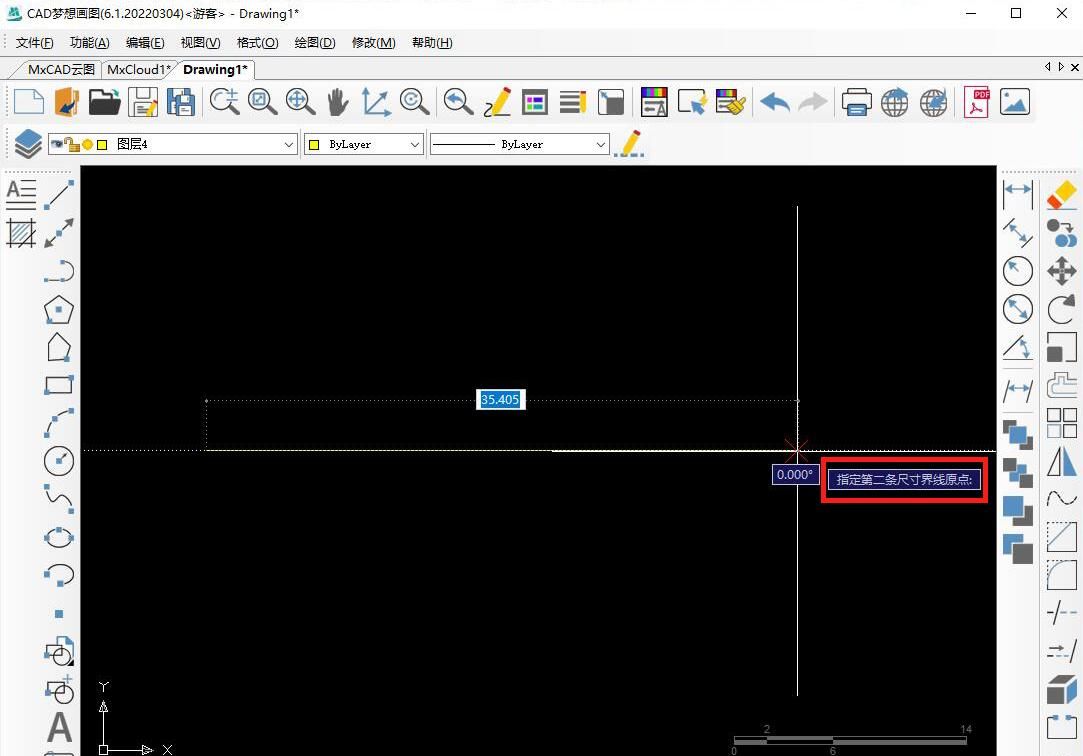The width and height of the screenshot is (1083, 756).
Task: Switch to the MxCAD云图 tab
Action: coord(60,70)
